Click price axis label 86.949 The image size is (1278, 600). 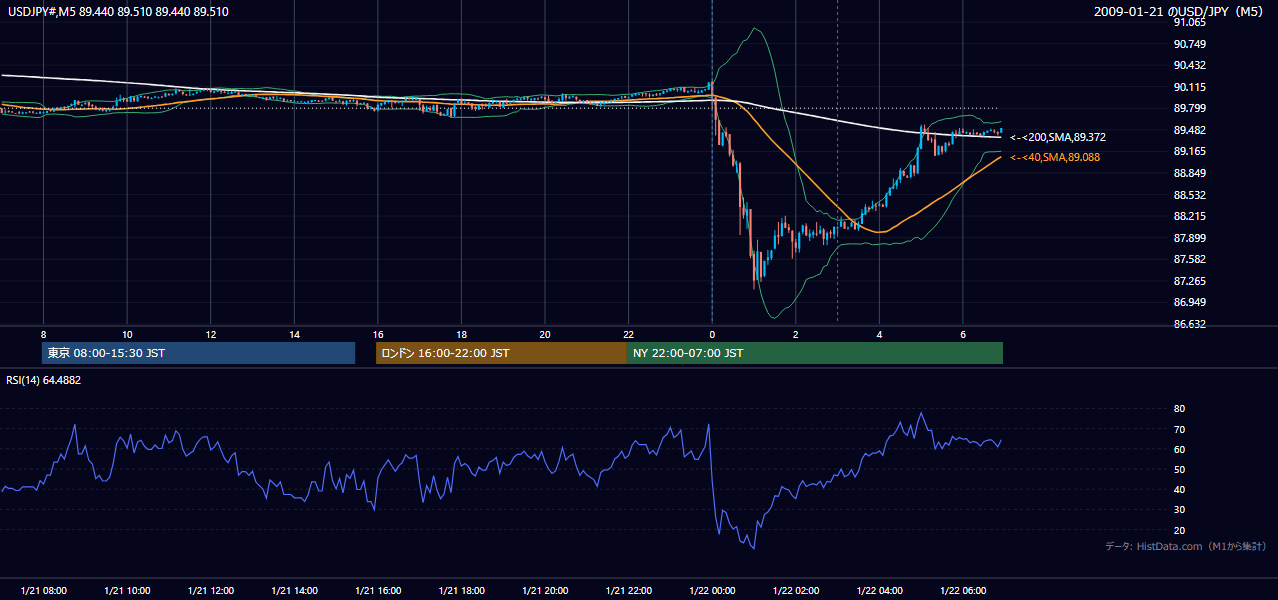(1191, 302)
